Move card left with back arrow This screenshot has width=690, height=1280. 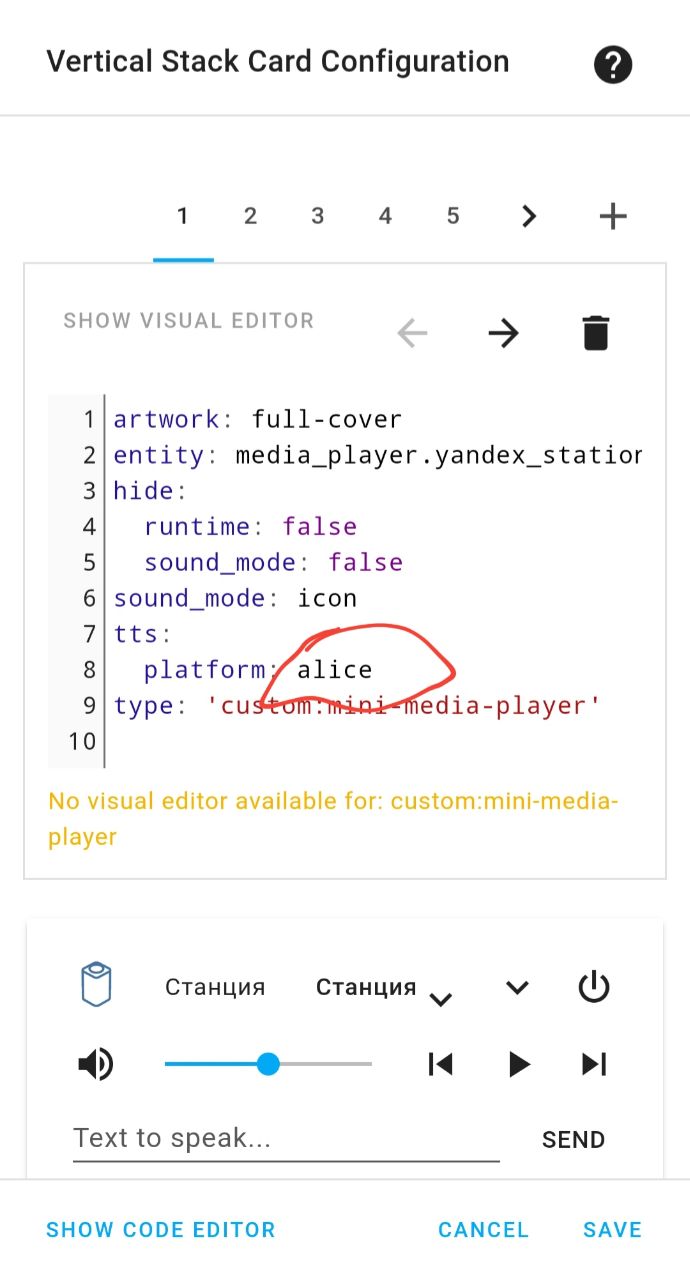(x=412, y=333)
